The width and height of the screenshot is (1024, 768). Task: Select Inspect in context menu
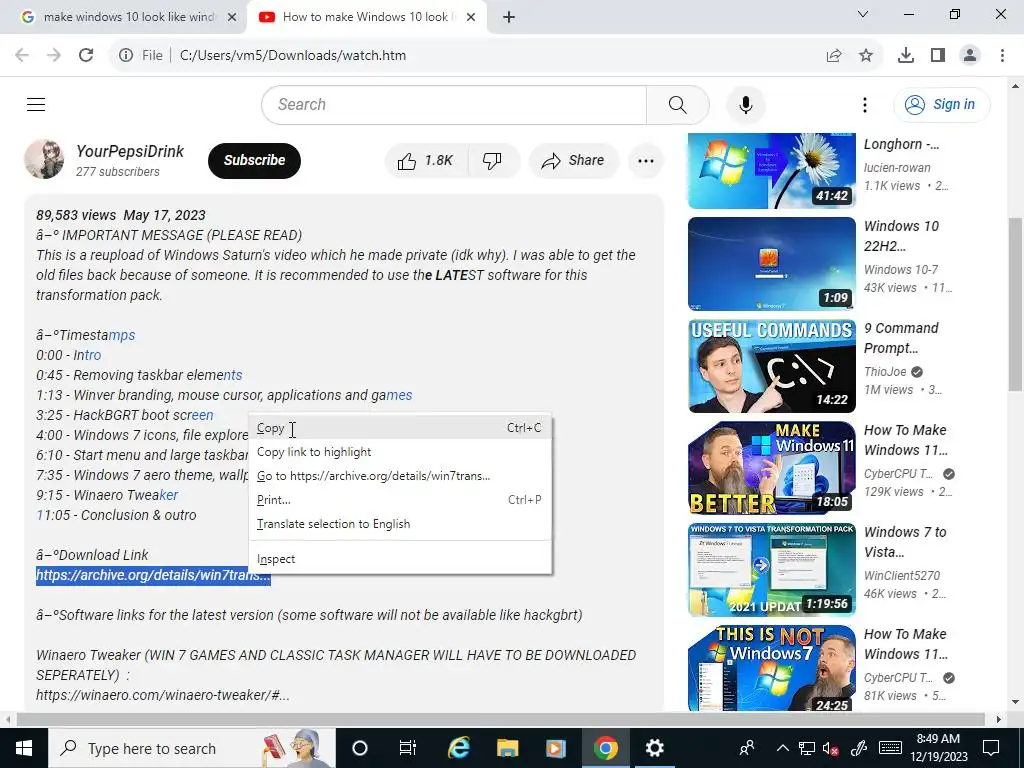[400, 559]
